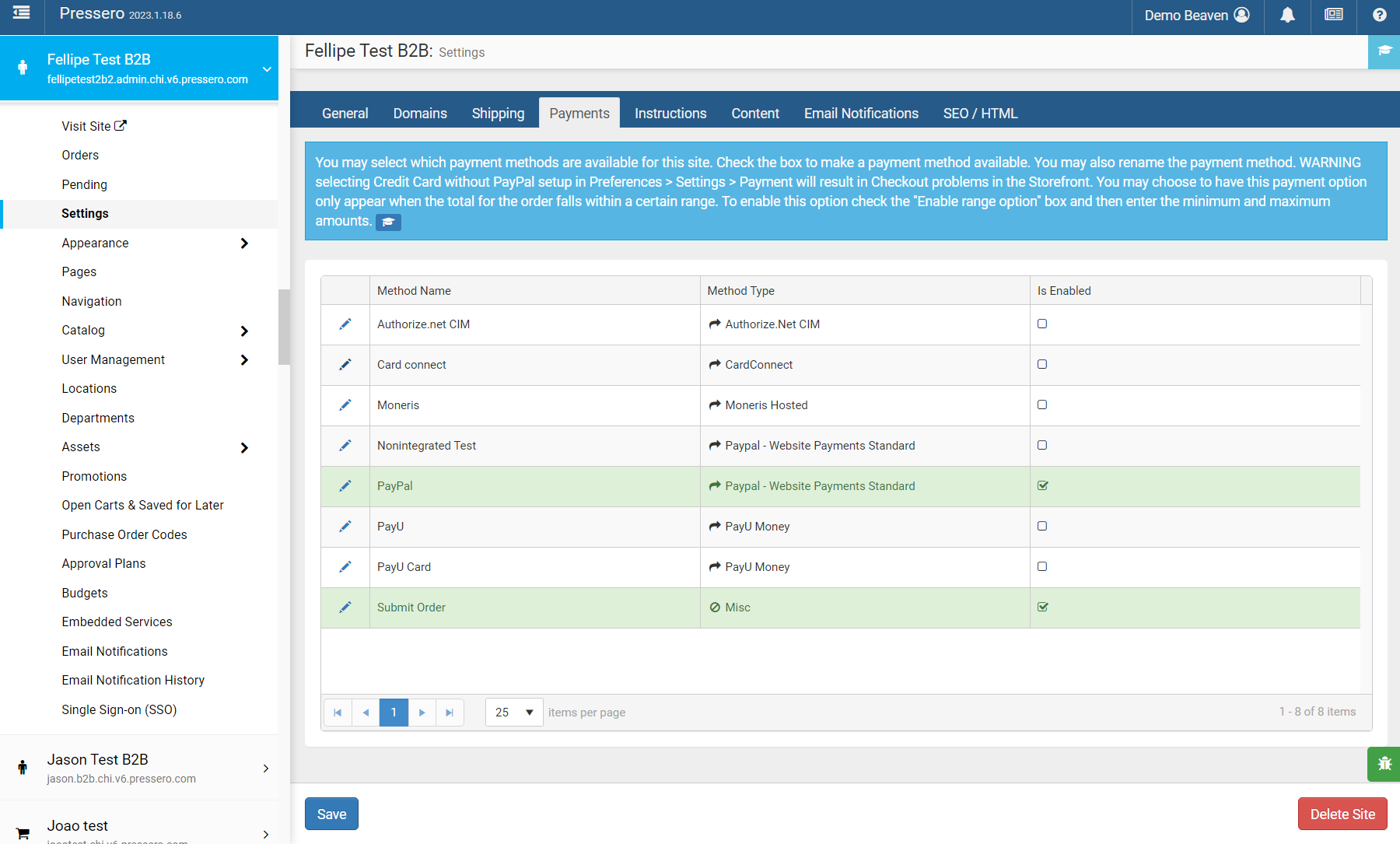
Task: Click the Save button
Action: (331, 814)
